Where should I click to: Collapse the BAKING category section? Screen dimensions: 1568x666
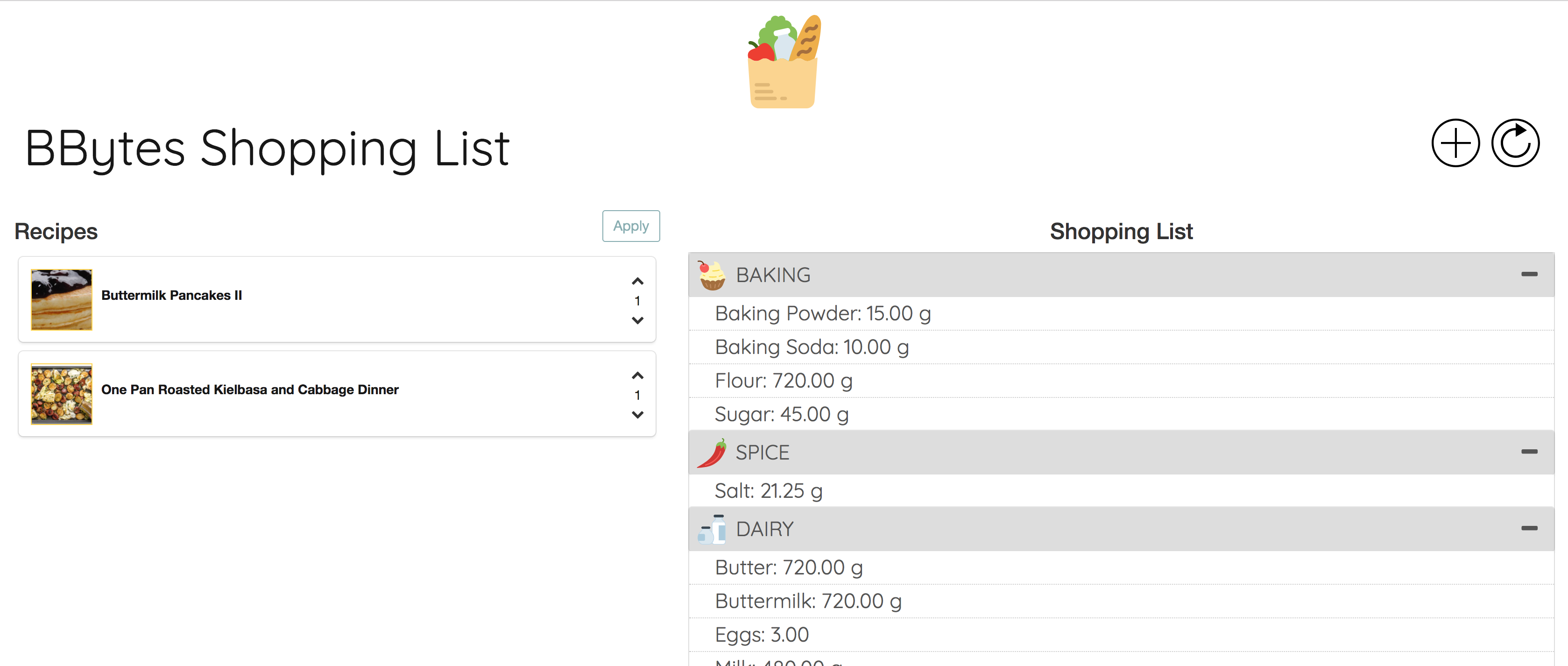1529,275
